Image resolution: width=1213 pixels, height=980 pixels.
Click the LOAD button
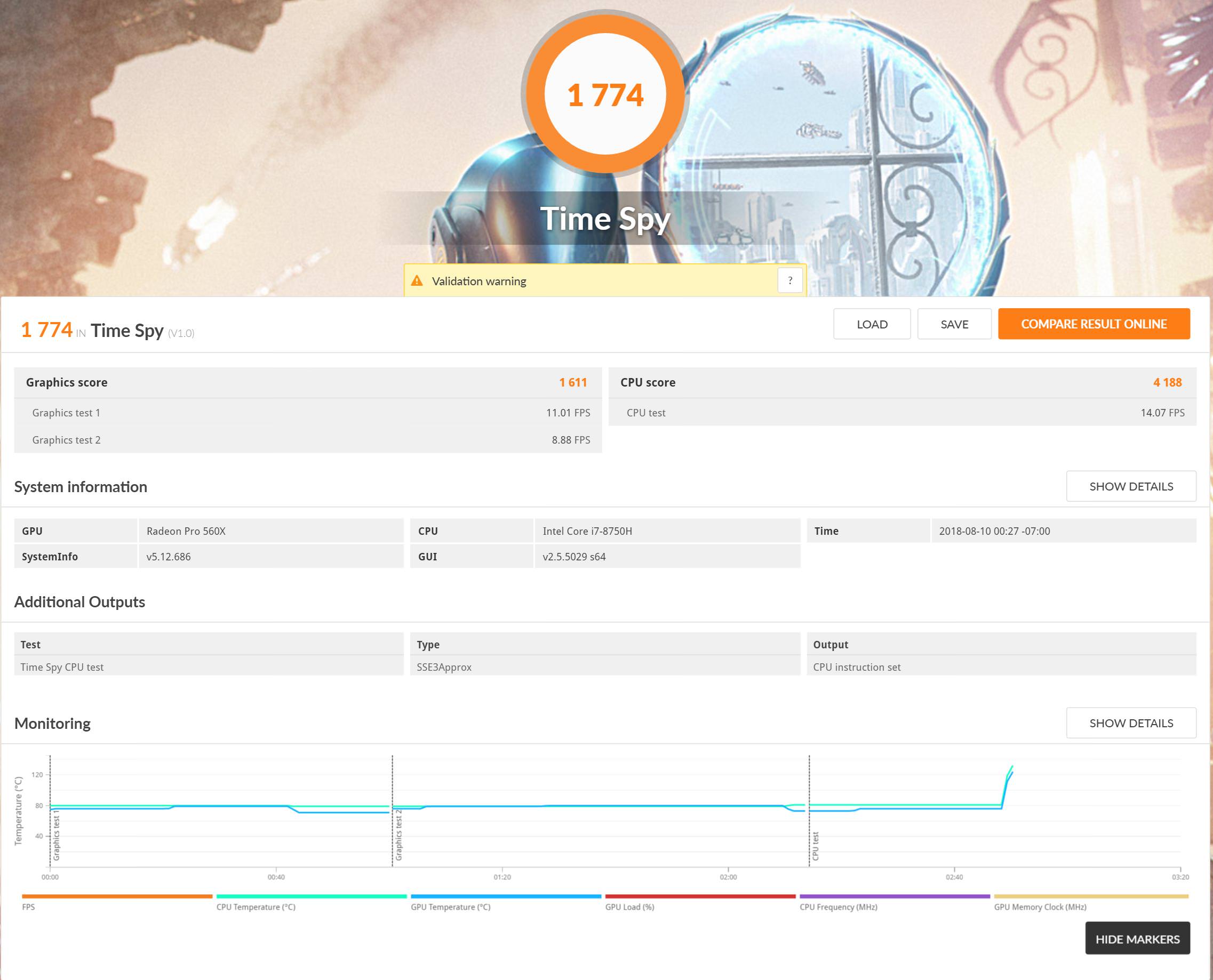point(872,324)
